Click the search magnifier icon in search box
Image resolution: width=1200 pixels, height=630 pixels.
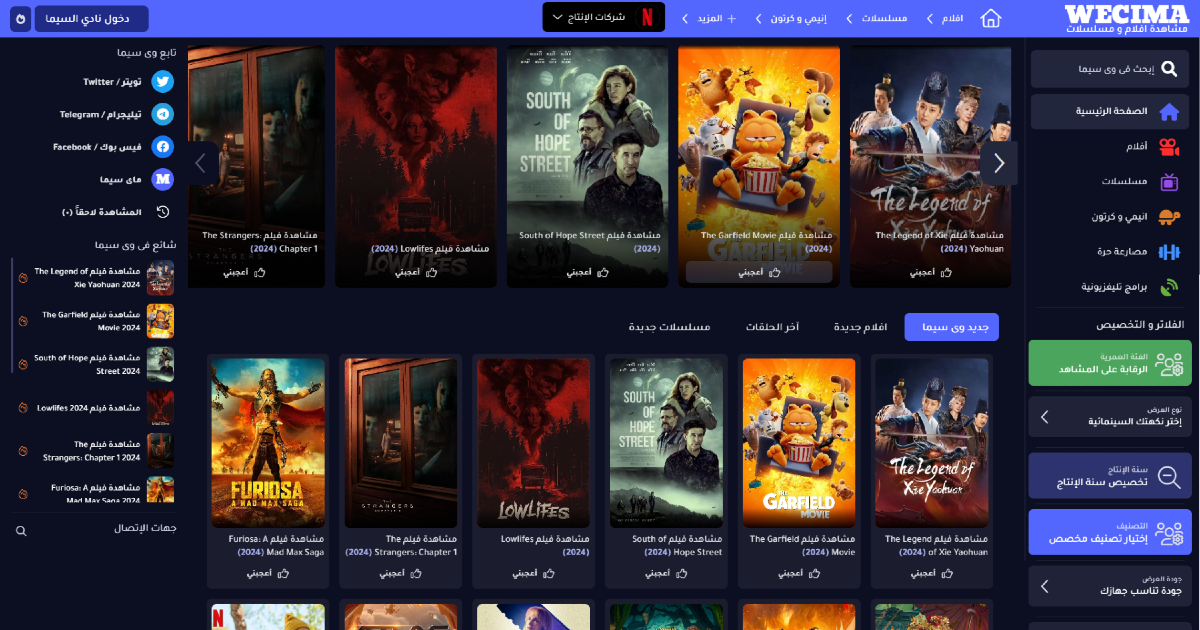click(1169, 69)
